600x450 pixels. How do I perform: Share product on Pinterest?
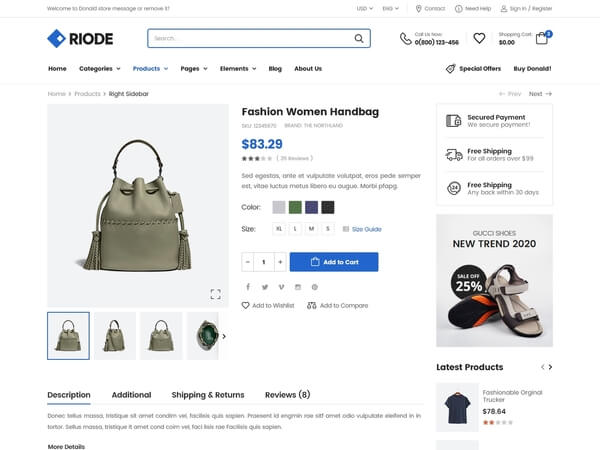314,287
